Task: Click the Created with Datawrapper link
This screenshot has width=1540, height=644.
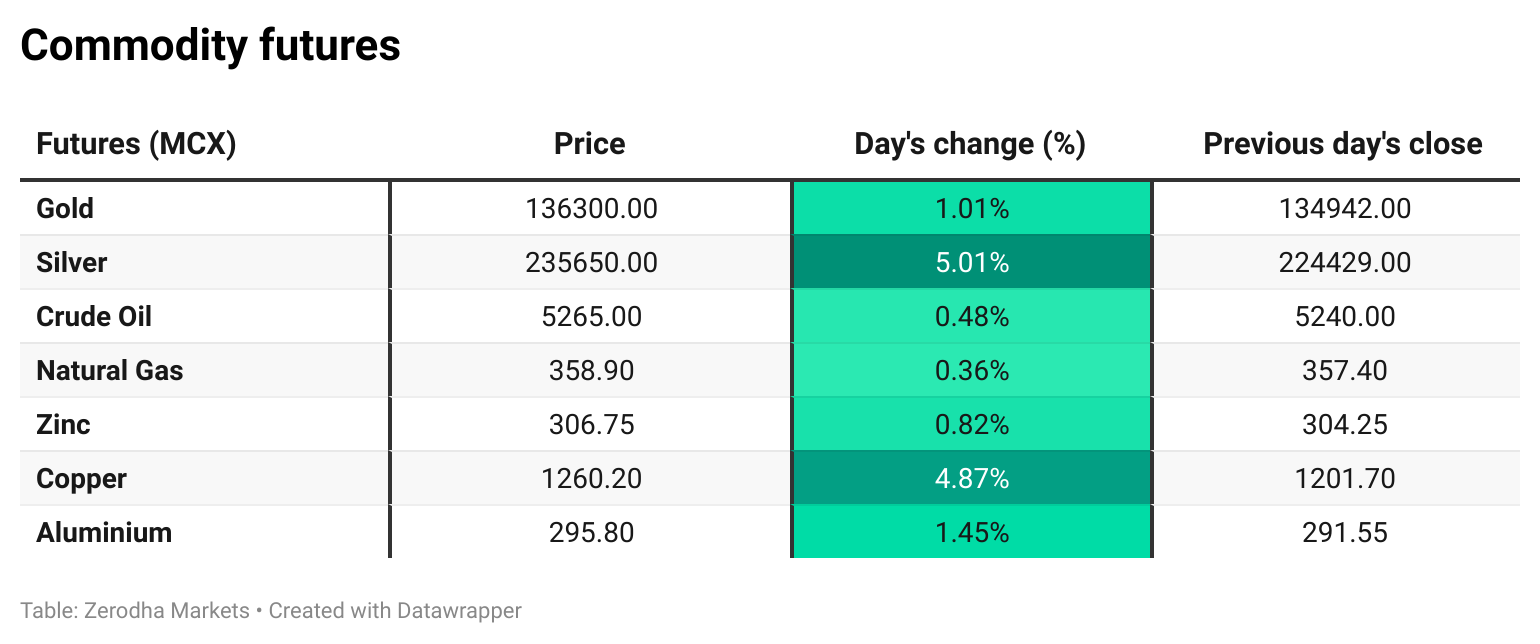Action: [395, 610]
